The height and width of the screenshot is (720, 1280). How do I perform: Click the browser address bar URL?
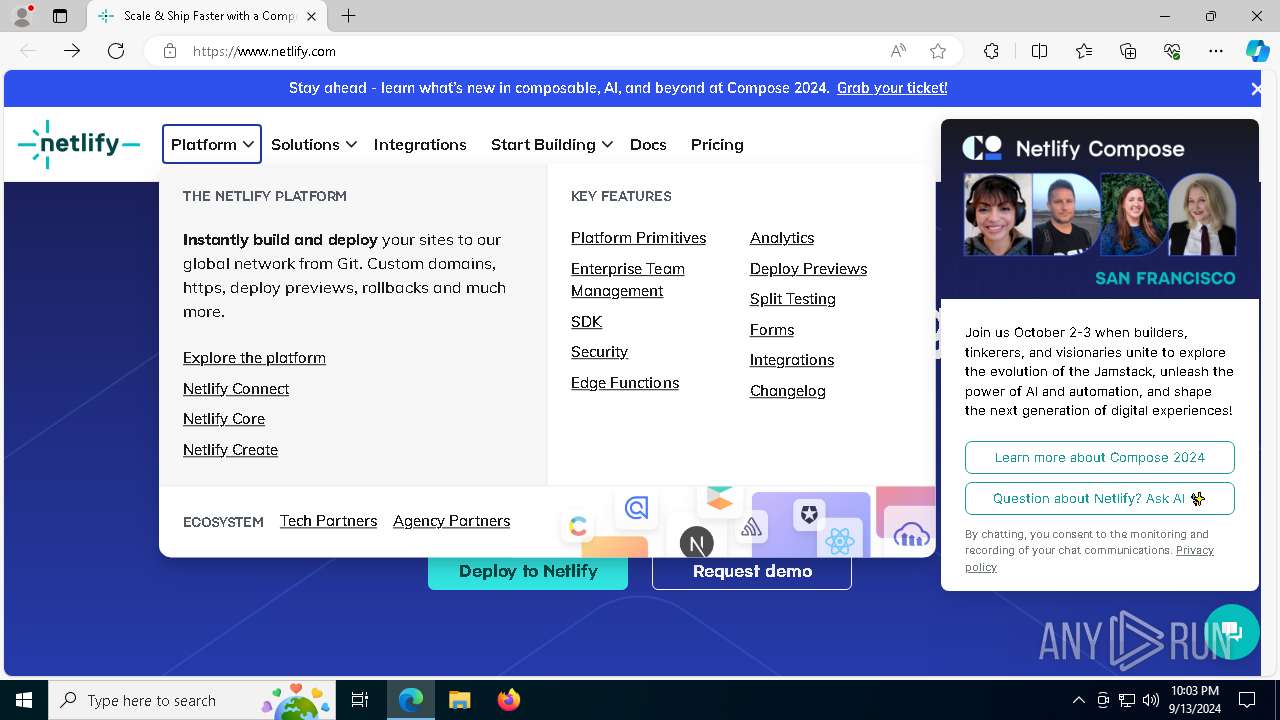pyautogui.click(x=264, y=51)
